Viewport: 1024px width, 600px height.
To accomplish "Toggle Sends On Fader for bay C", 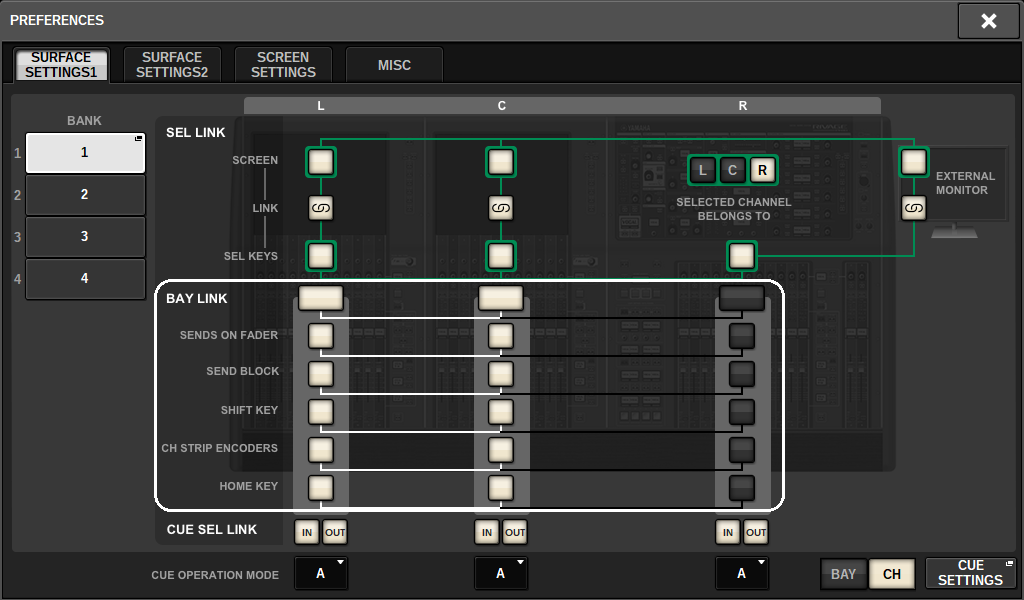I will click(501, 336).
